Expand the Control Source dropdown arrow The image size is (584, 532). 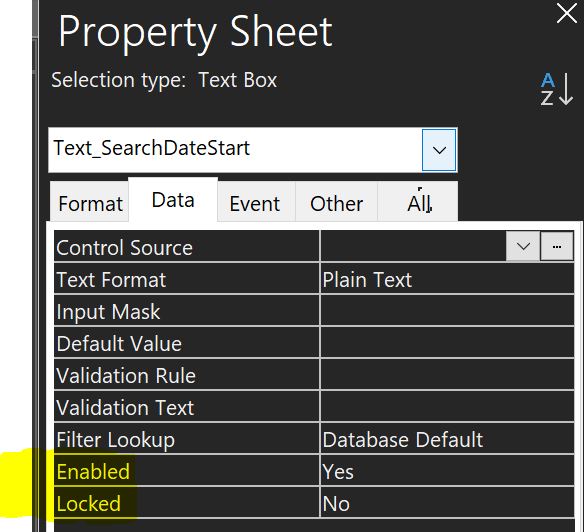tap(523, 246)
